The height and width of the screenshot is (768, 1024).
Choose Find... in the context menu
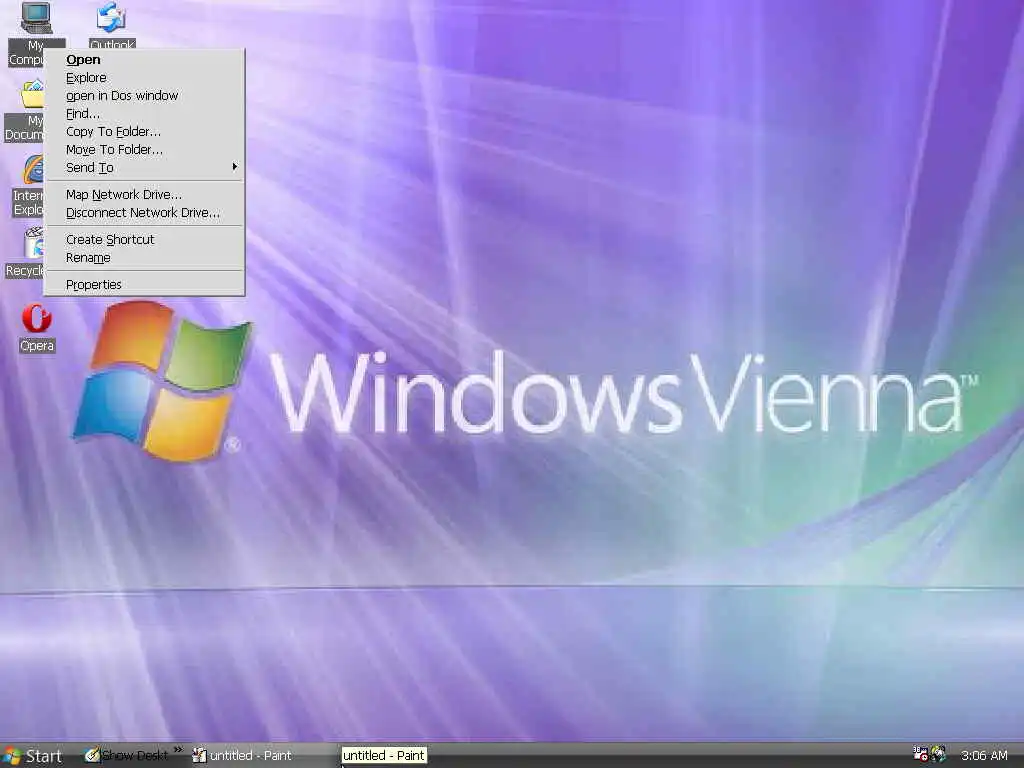[144, 114]
